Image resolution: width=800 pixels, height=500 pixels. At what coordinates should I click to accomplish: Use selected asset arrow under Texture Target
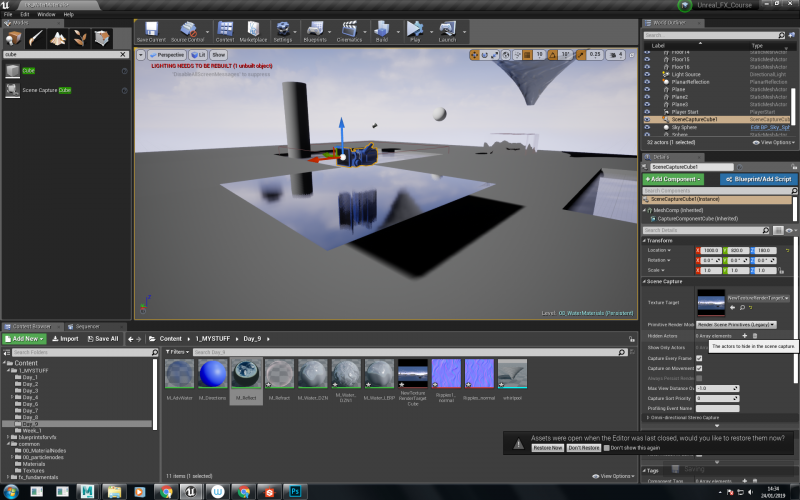point(733,308)
